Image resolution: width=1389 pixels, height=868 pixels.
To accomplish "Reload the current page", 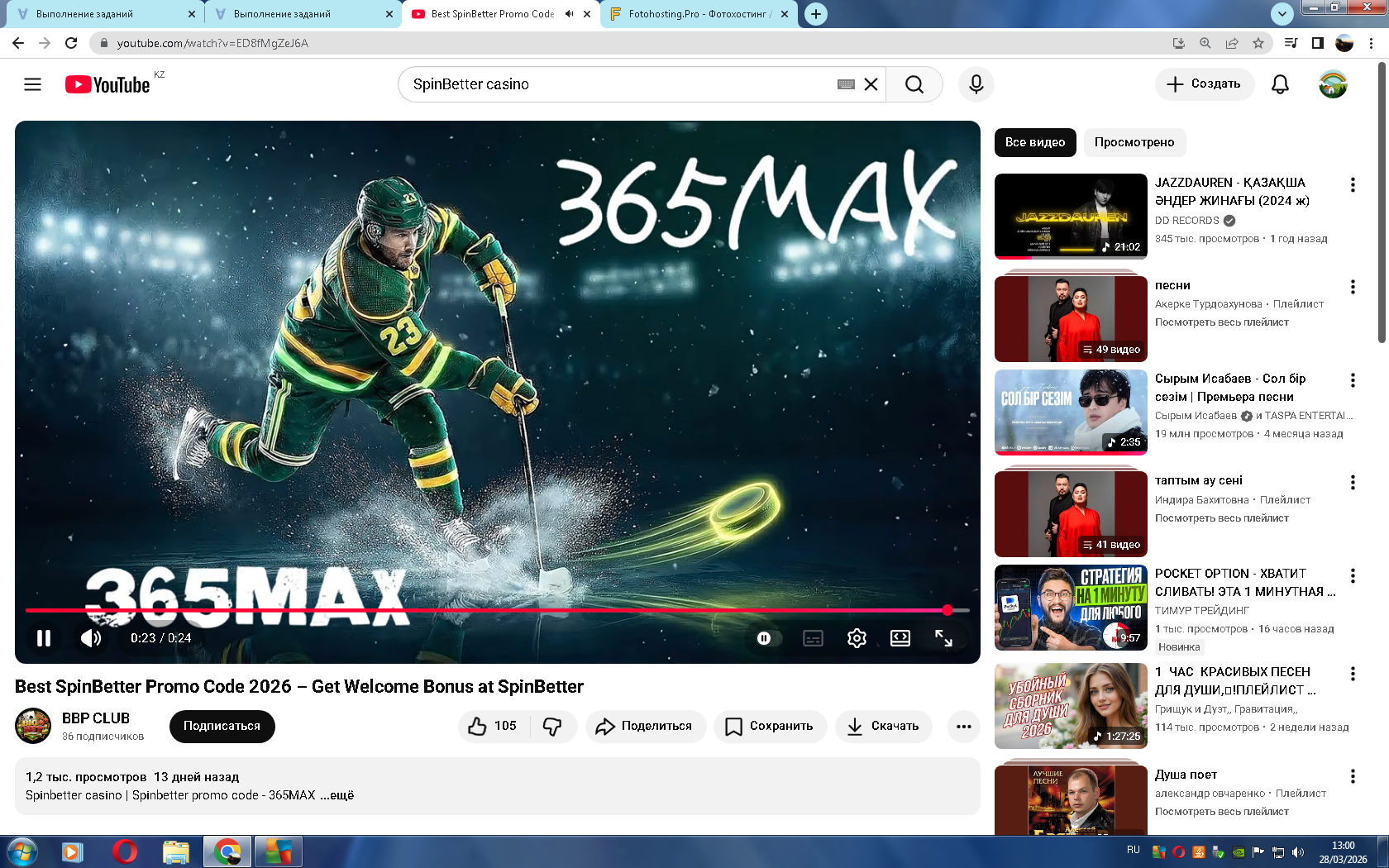I will 71,43.
